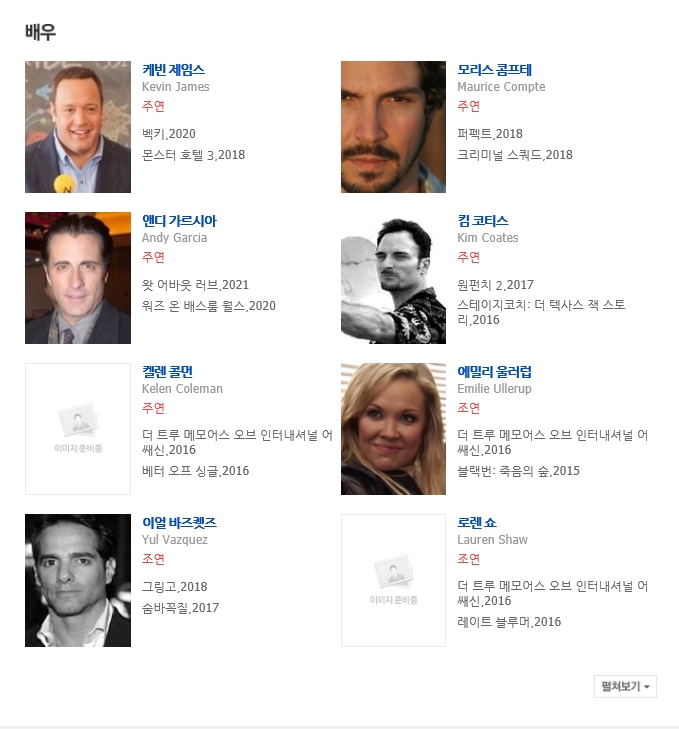Expand the cast list with 펼쳐보기

tap(625, 686)
